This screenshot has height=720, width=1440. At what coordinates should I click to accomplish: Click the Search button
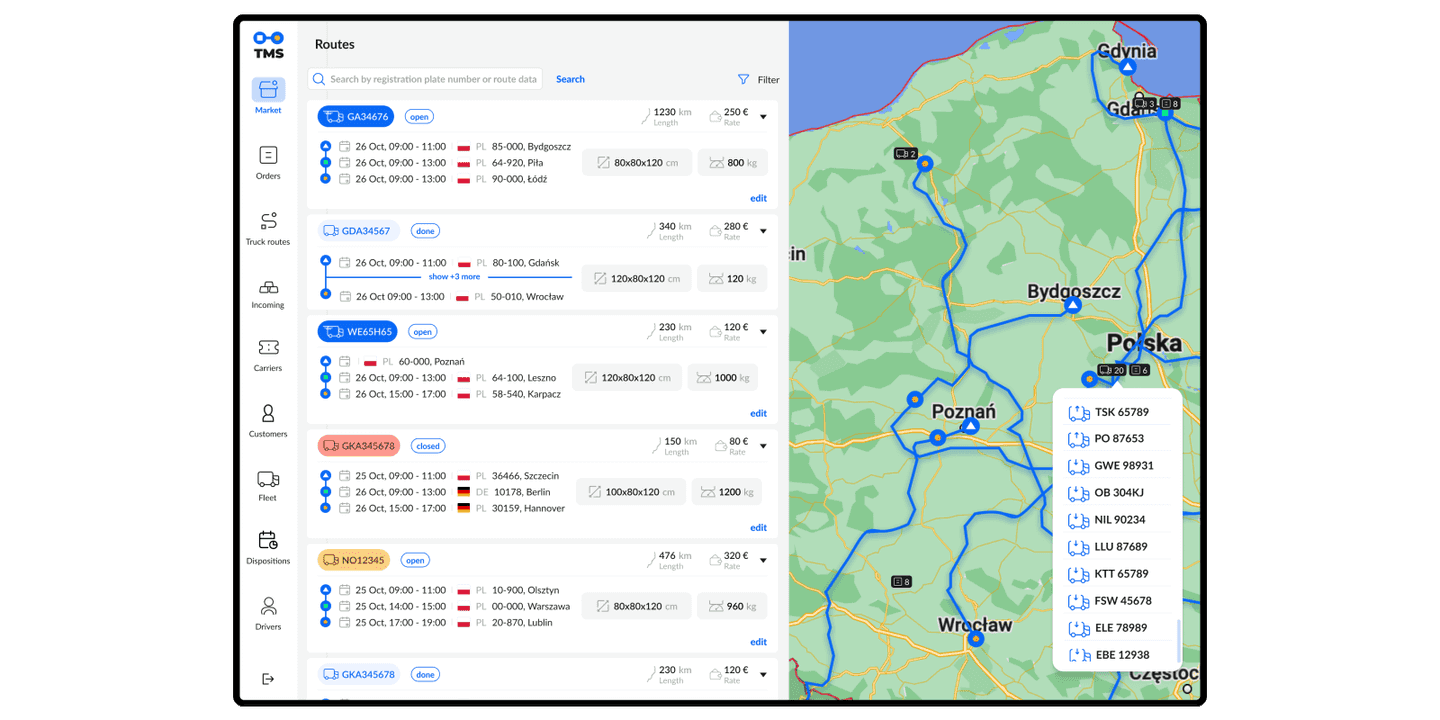tap(570, 79)
